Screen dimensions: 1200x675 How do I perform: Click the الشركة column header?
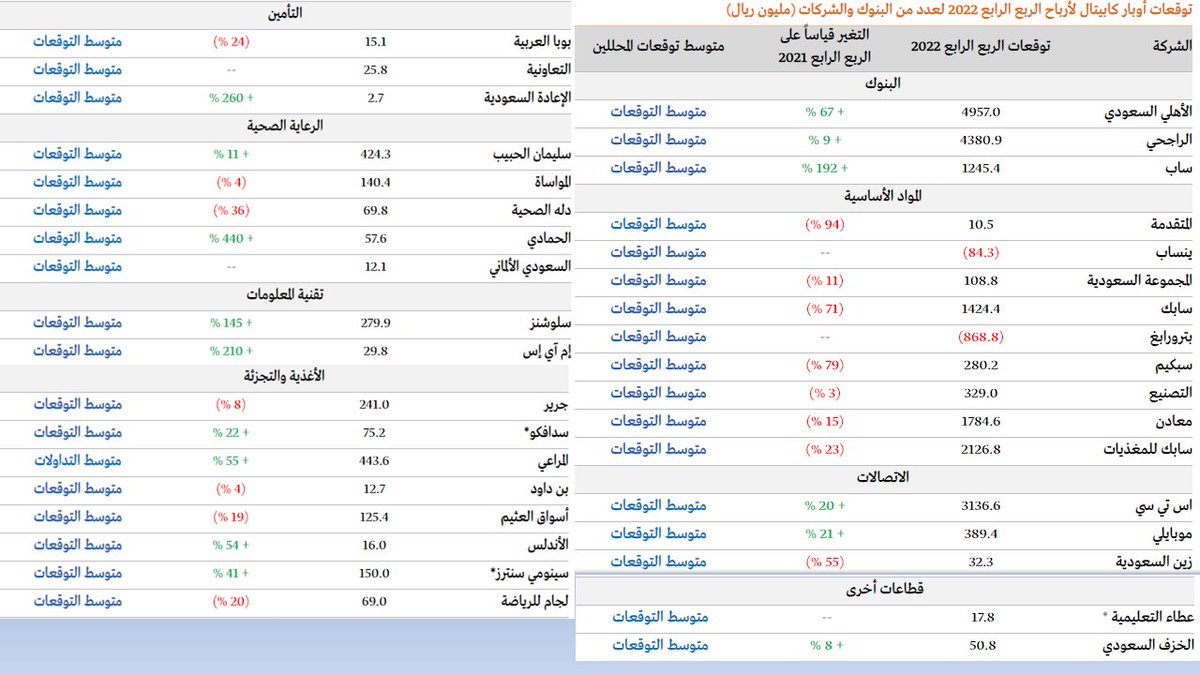tap(1170, 46)
